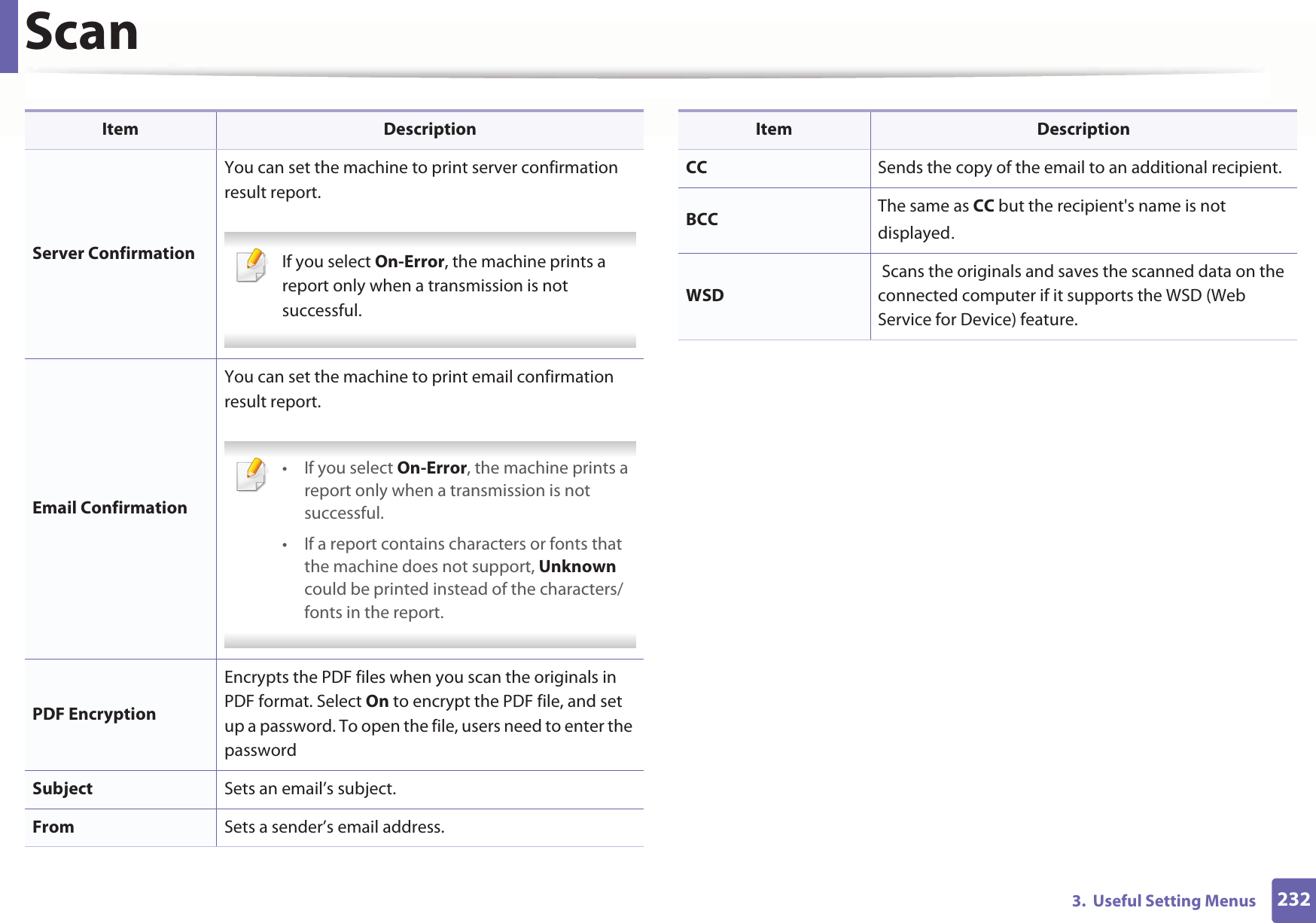Viewport: 1316px width, 923px height.
Task: Click the note icon in Email Confirmation row
Action: click(x=251, y=474)
